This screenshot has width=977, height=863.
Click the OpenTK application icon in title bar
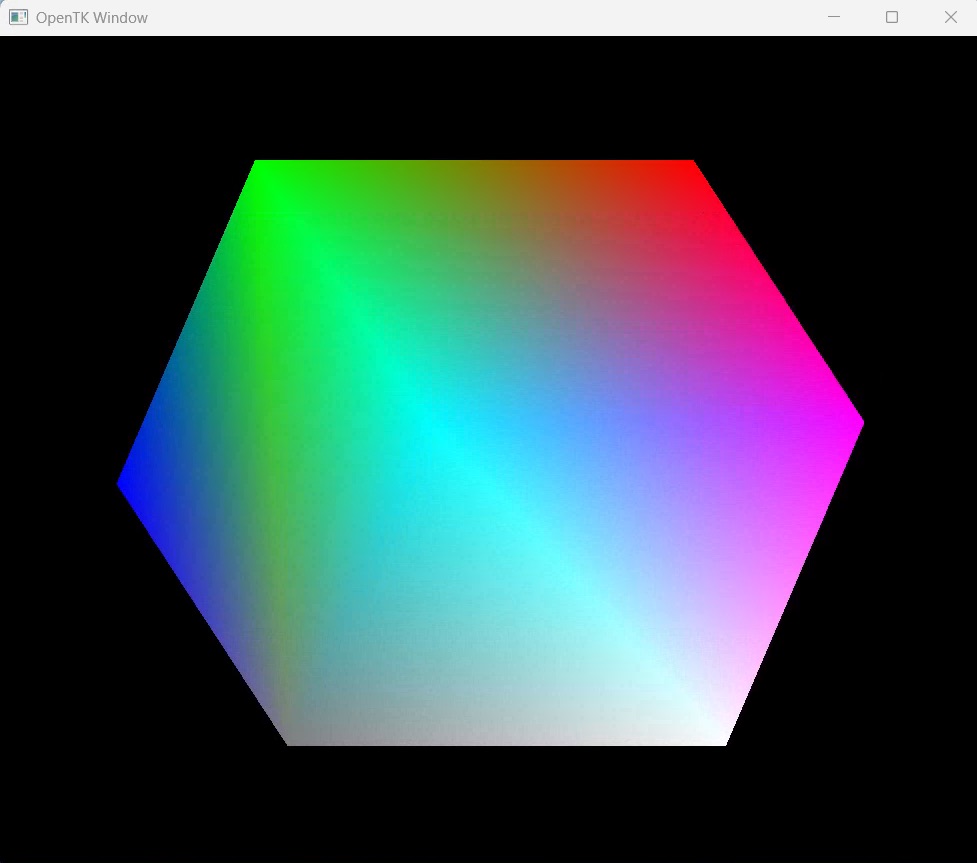coord(18,17)
